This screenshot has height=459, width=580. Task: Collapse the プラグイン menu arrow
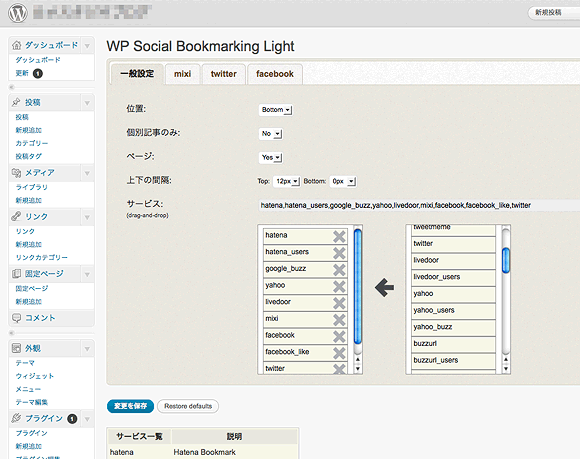click(87, 419)
